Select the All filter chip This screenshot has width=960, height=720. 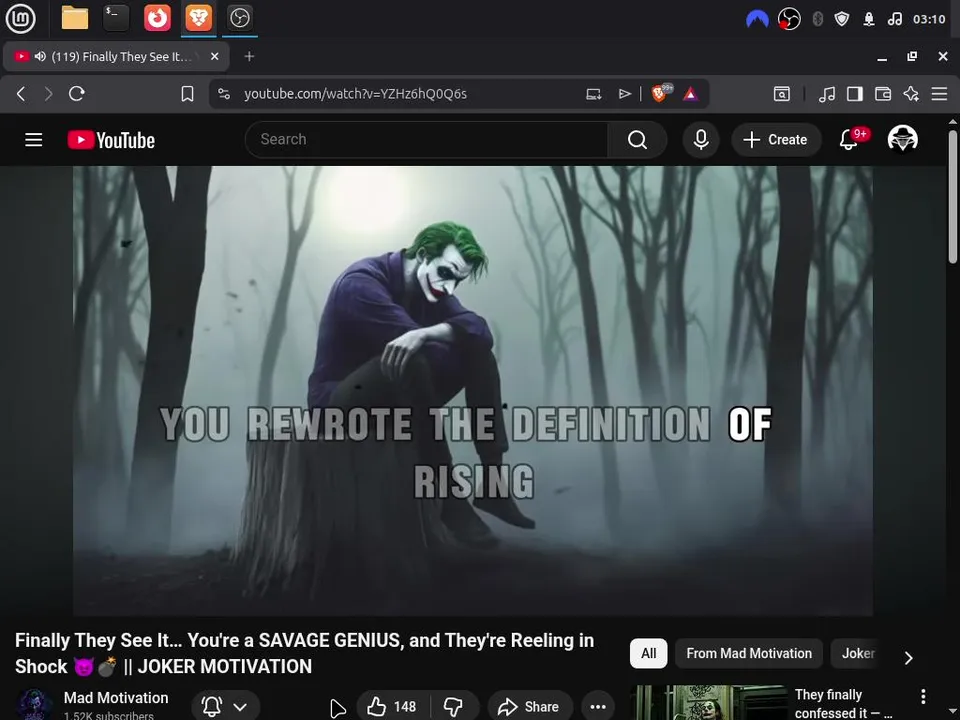(x=648, y=653)
